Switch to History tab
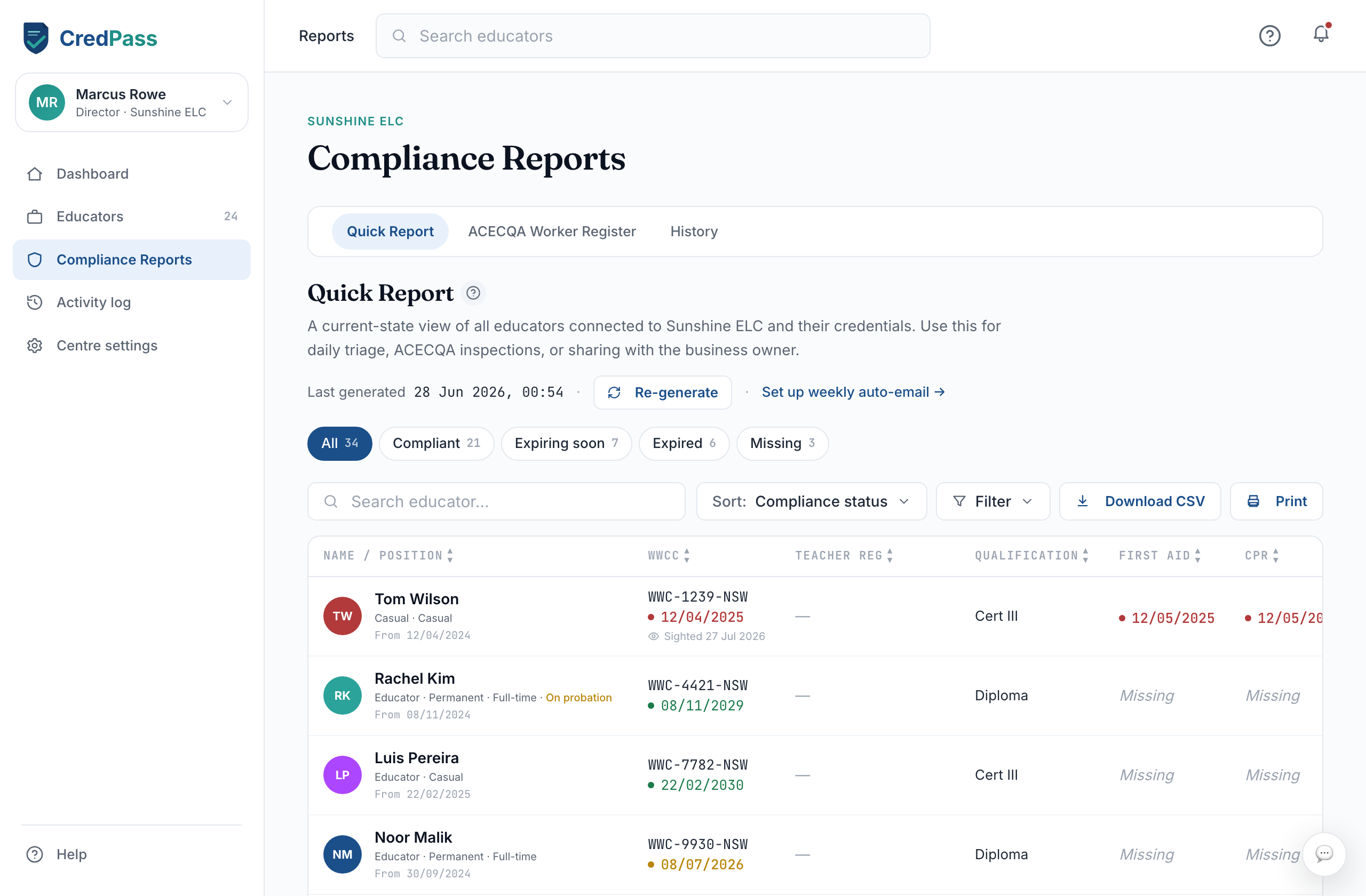This screenshot has width=1366, height=896. click(x=694, y=231)
